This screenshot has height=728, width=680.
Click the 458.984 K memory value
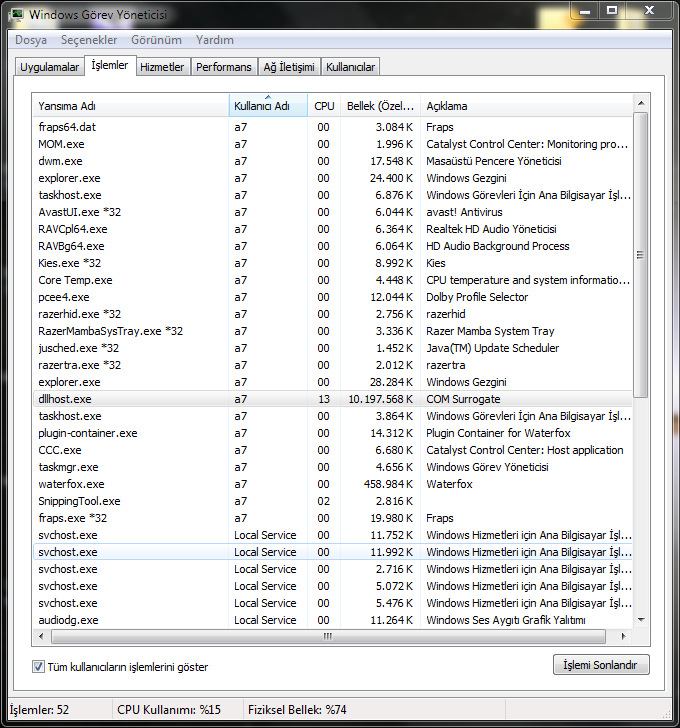tap(388, 484)
